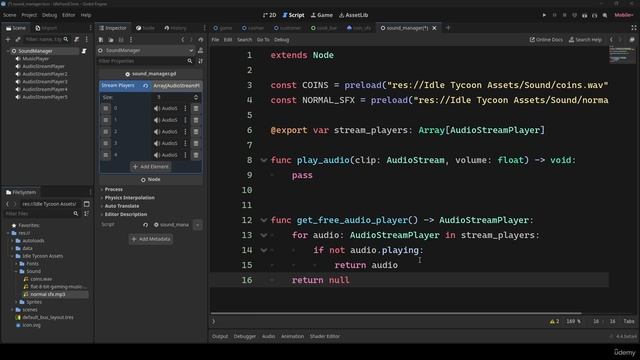The image size is (640, 360).
Task: Delete array element 4 with trash icon
Action: coord(196,155)
